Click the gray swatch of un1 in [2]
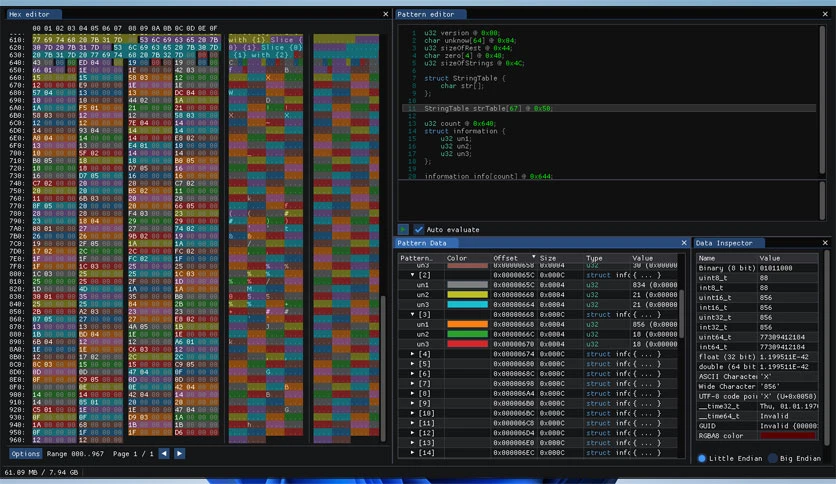836x484 pixels. (x=467, y=285)
